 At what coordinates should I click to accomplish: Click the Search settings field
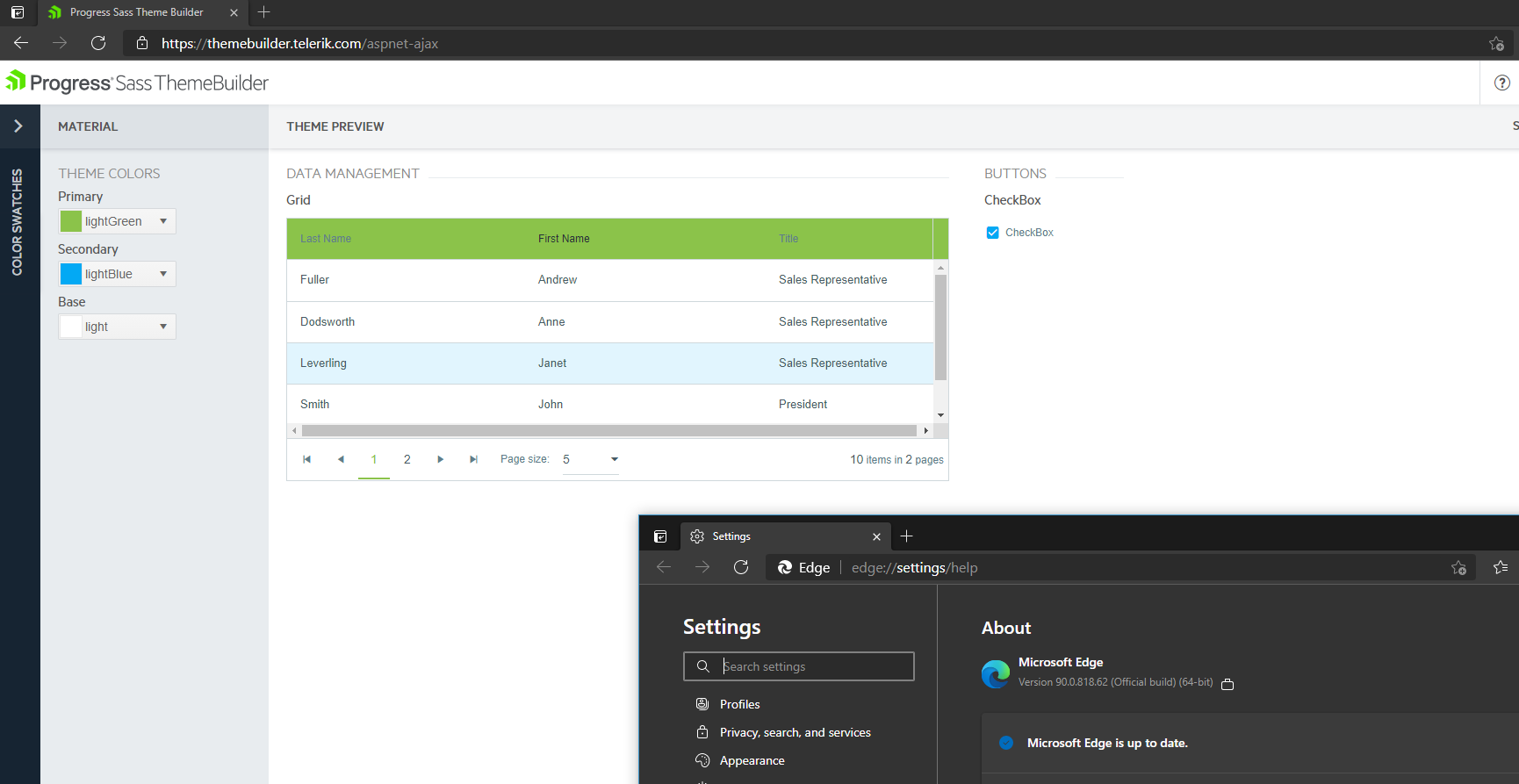click(x=799, y=666)
